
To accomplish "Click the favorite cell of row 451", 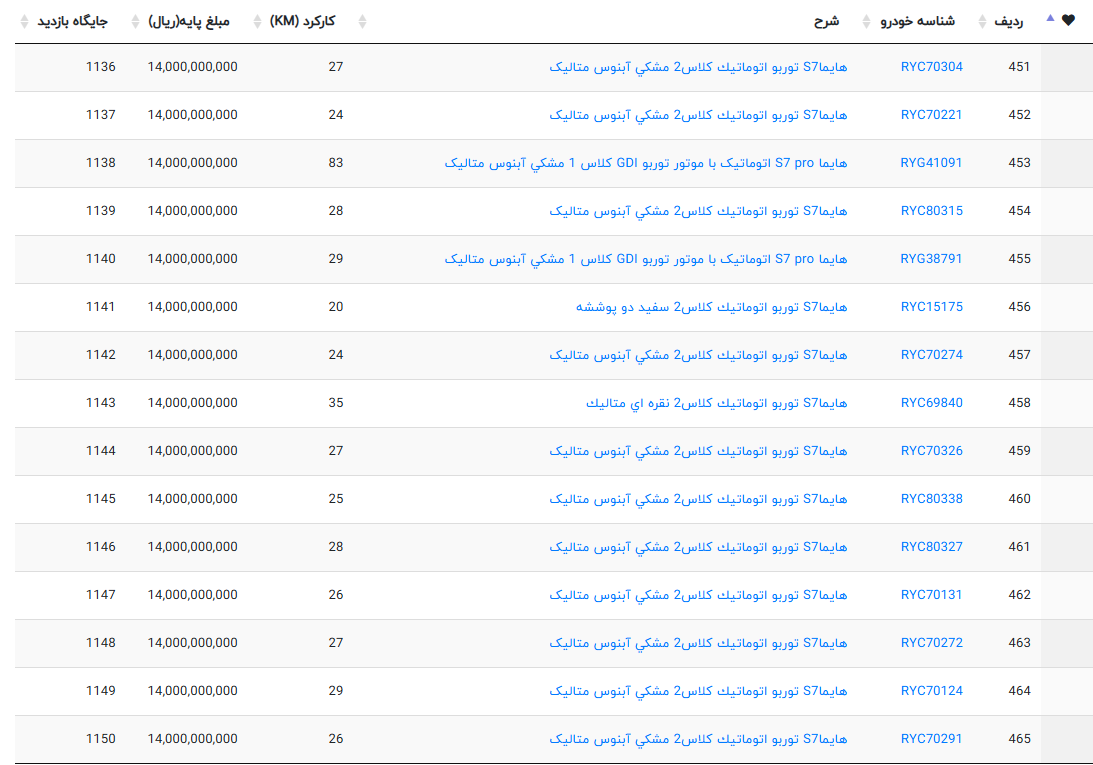I will pyautogui.click(x=1067, y=68).
